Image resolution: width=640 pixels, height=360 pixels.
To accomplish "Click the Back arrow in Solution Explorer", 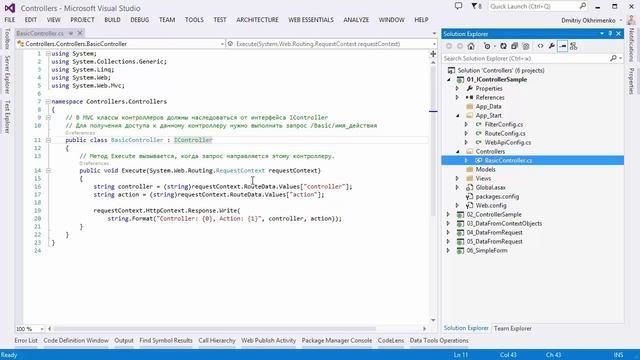I will point(449,46).
